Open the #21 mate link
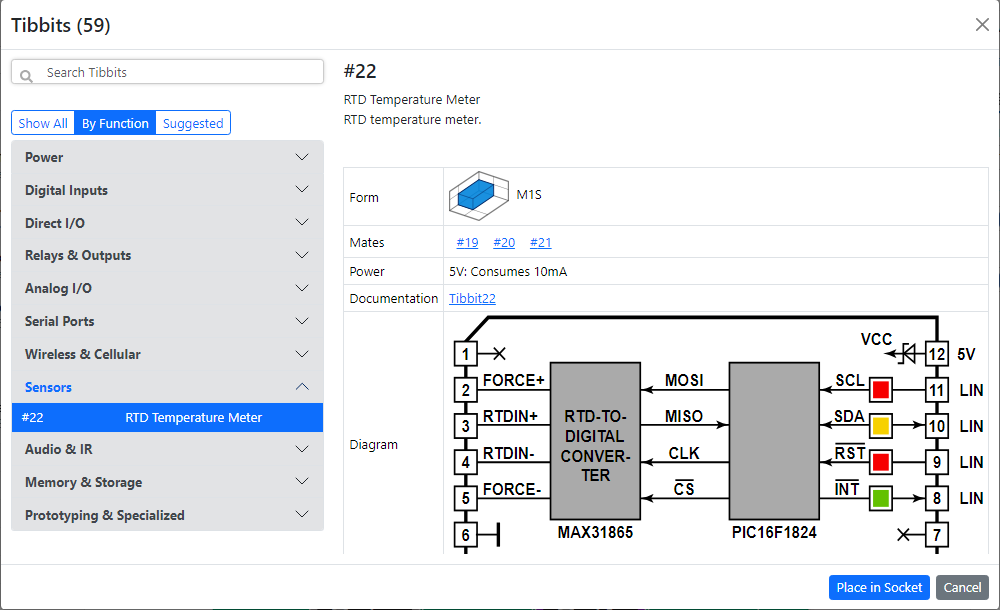The image size is (1000, 610). (541, 242)
